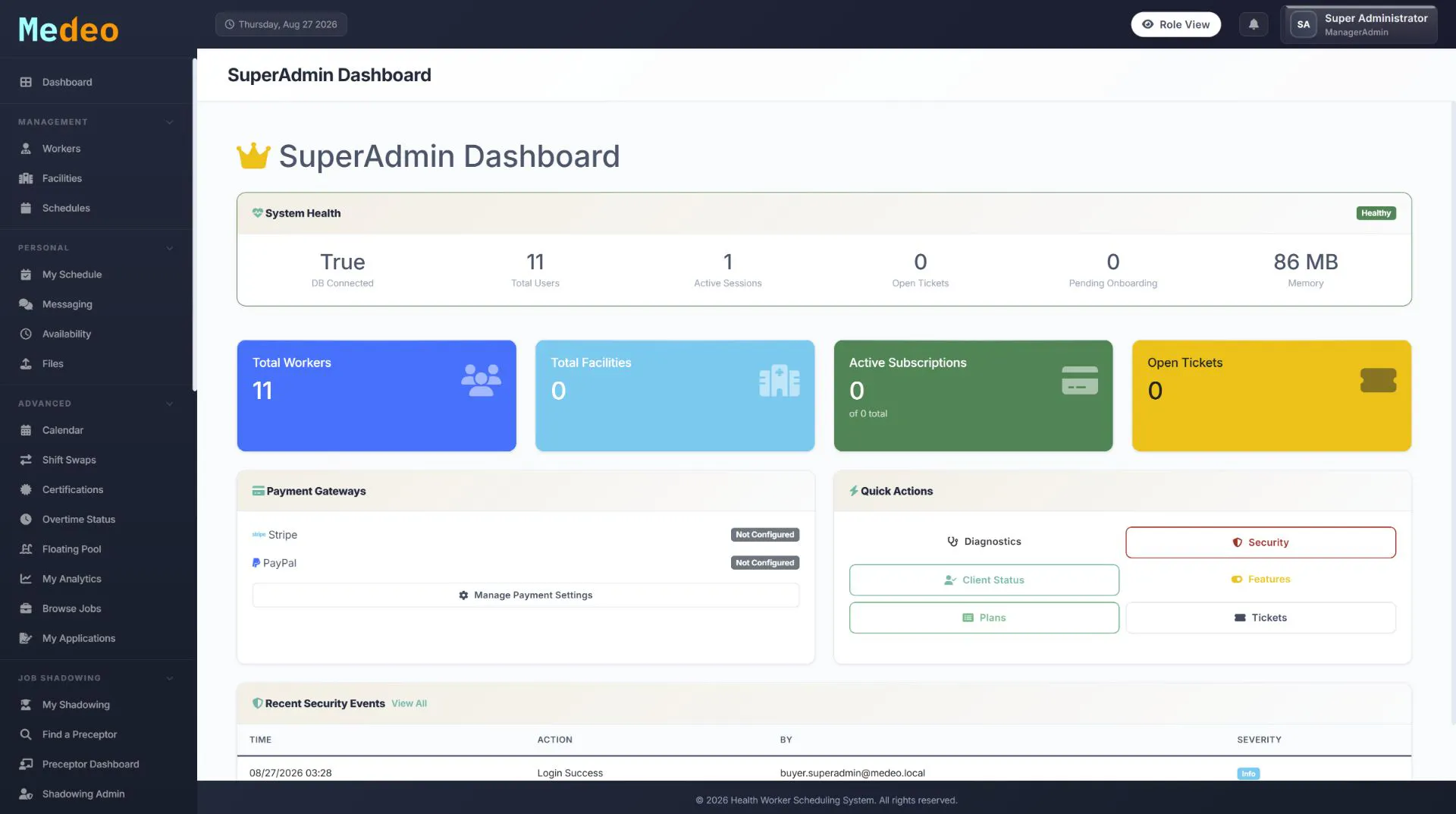Click the Certifications sidebar icon
1456x814 pixels.
(x=26, y=489)
